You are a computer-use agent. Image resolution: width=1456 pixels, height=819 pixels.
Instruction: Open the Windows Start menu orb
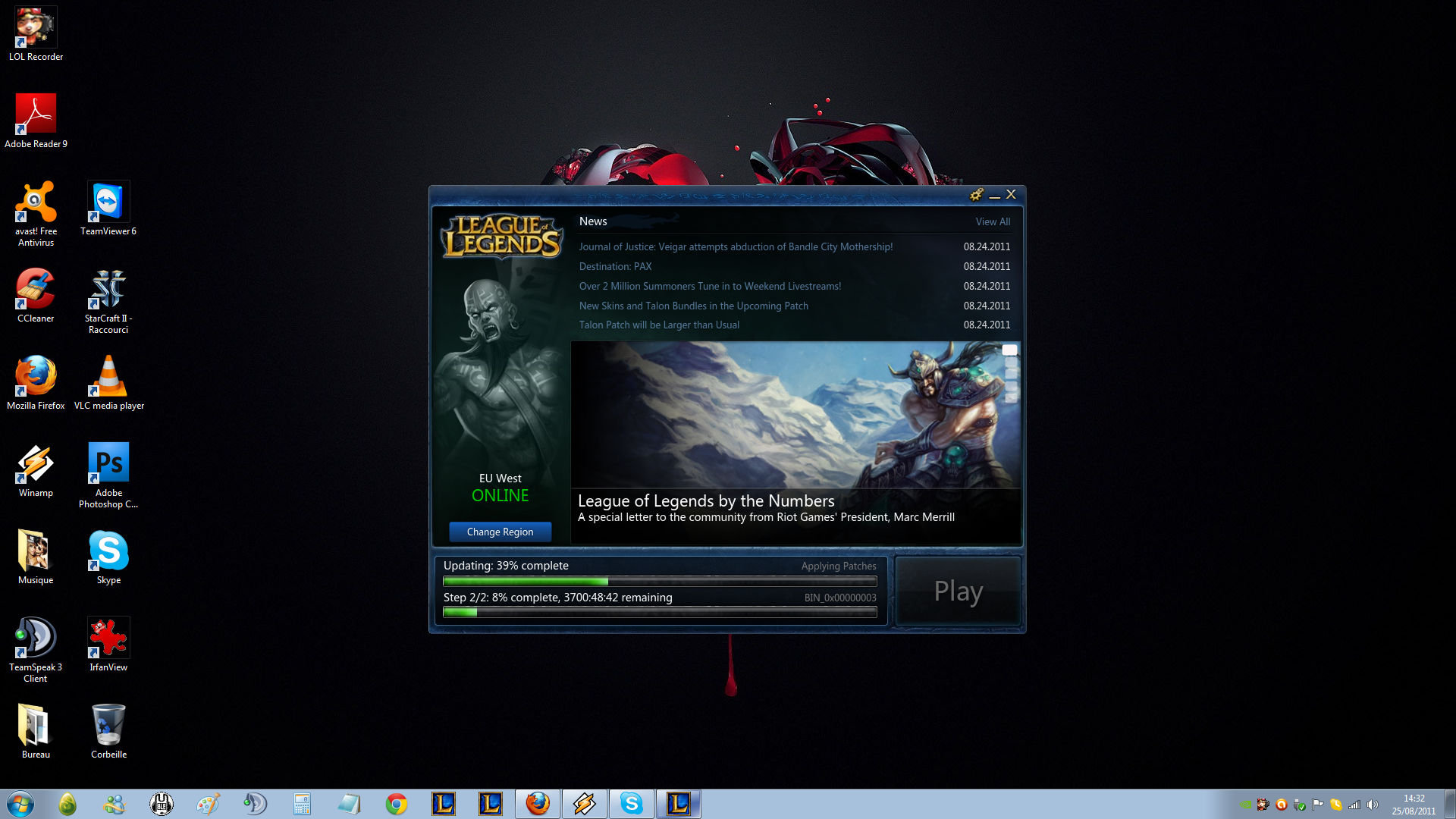[20, 804]
